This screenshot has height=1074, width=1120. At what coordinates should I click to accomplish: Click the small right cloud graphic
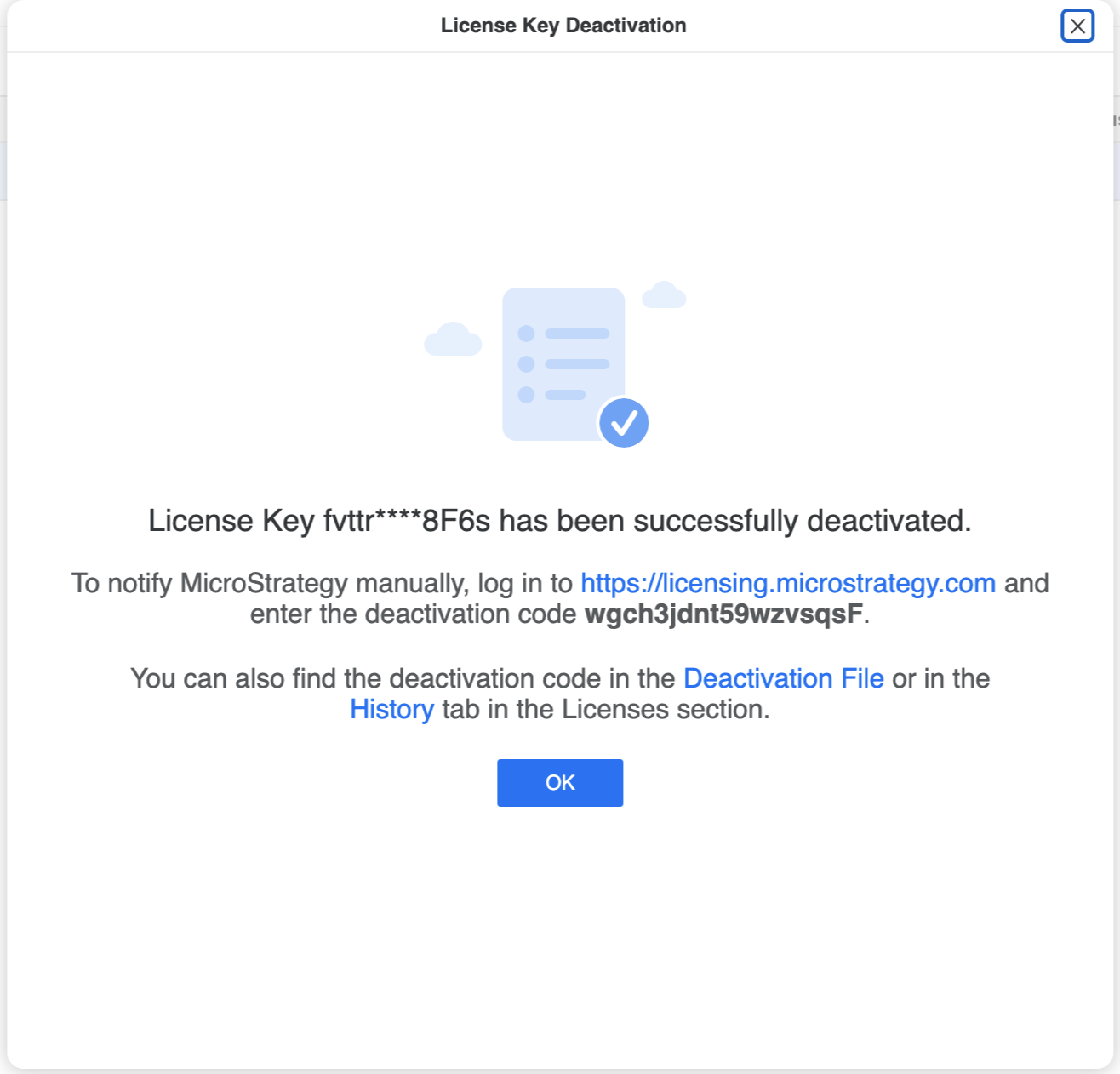pos(664,294)
